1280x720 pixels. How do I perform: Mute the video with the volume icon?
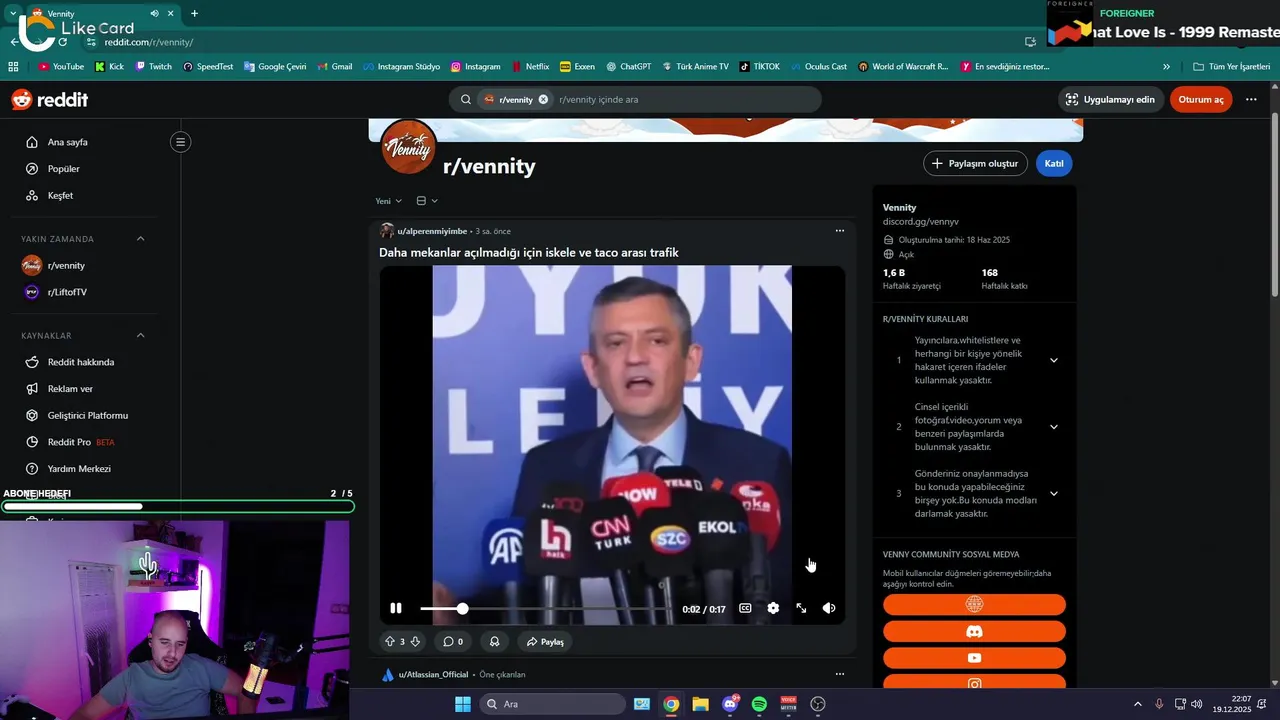point(829,608)
